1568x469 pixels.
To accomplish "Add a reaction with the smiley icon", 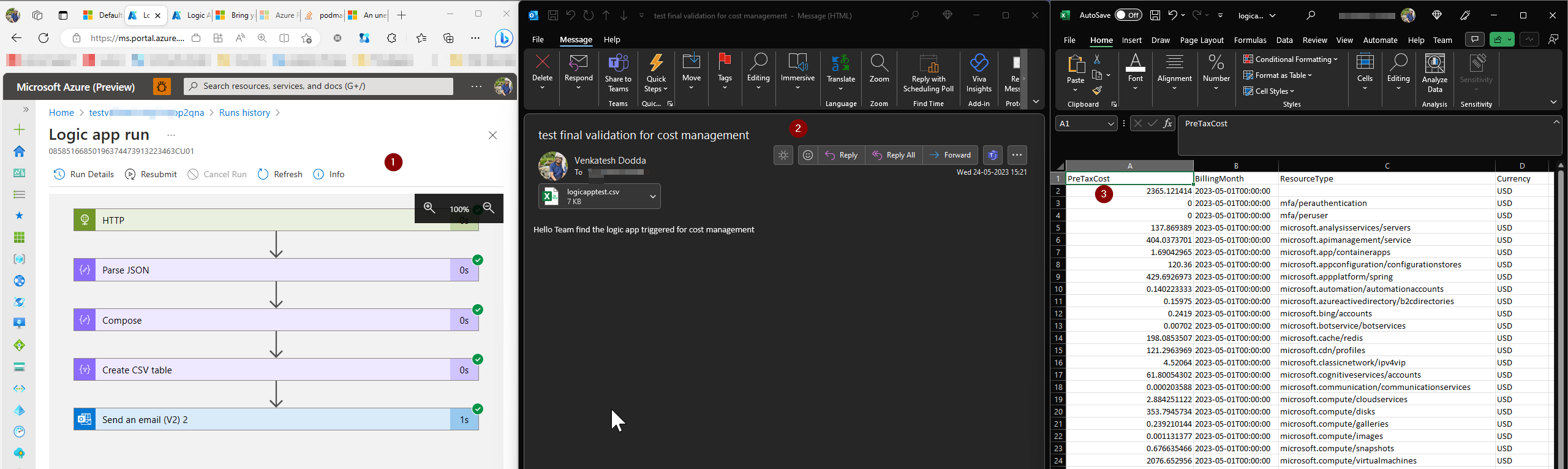I will [808, 155].
